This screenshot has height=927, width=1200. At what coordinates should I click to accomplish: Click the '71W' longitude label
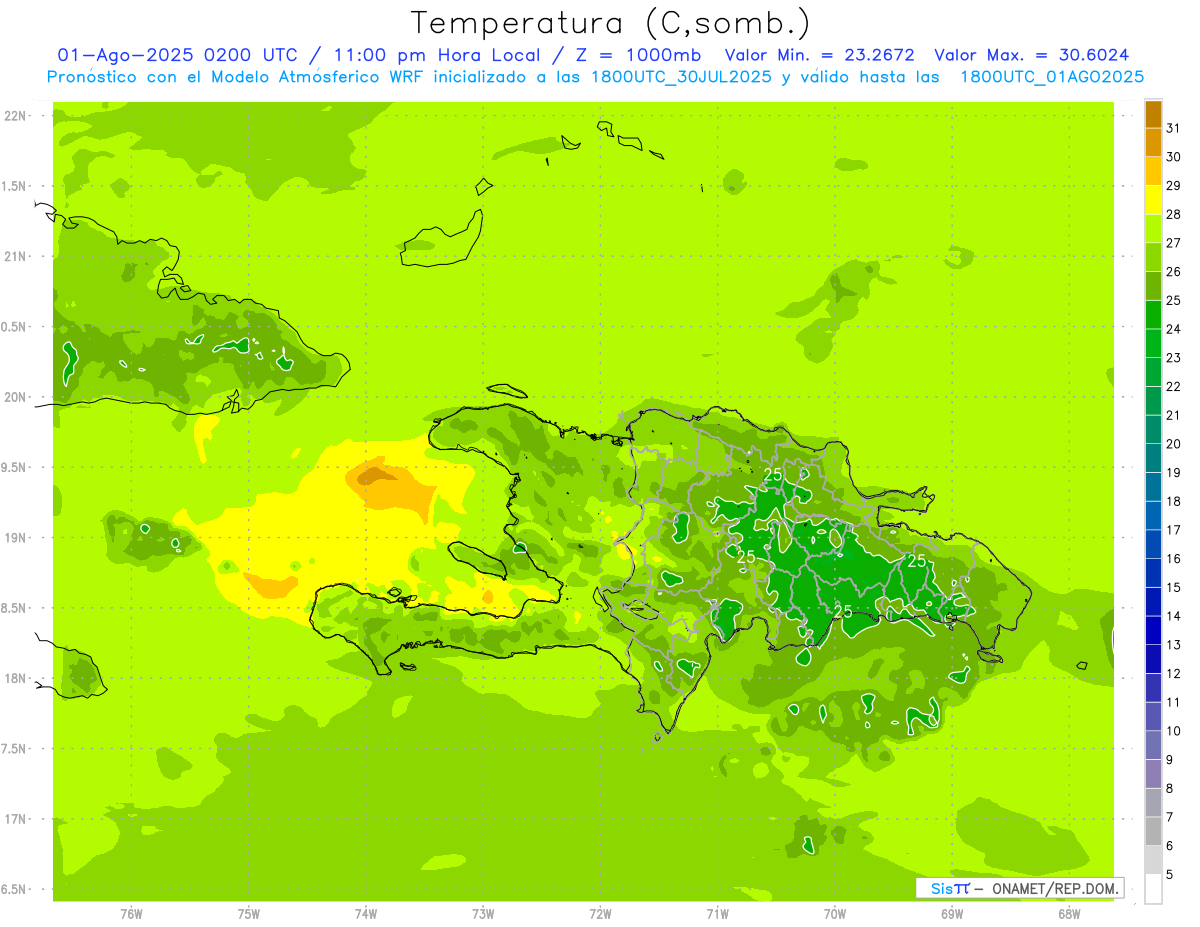[717, 914]
